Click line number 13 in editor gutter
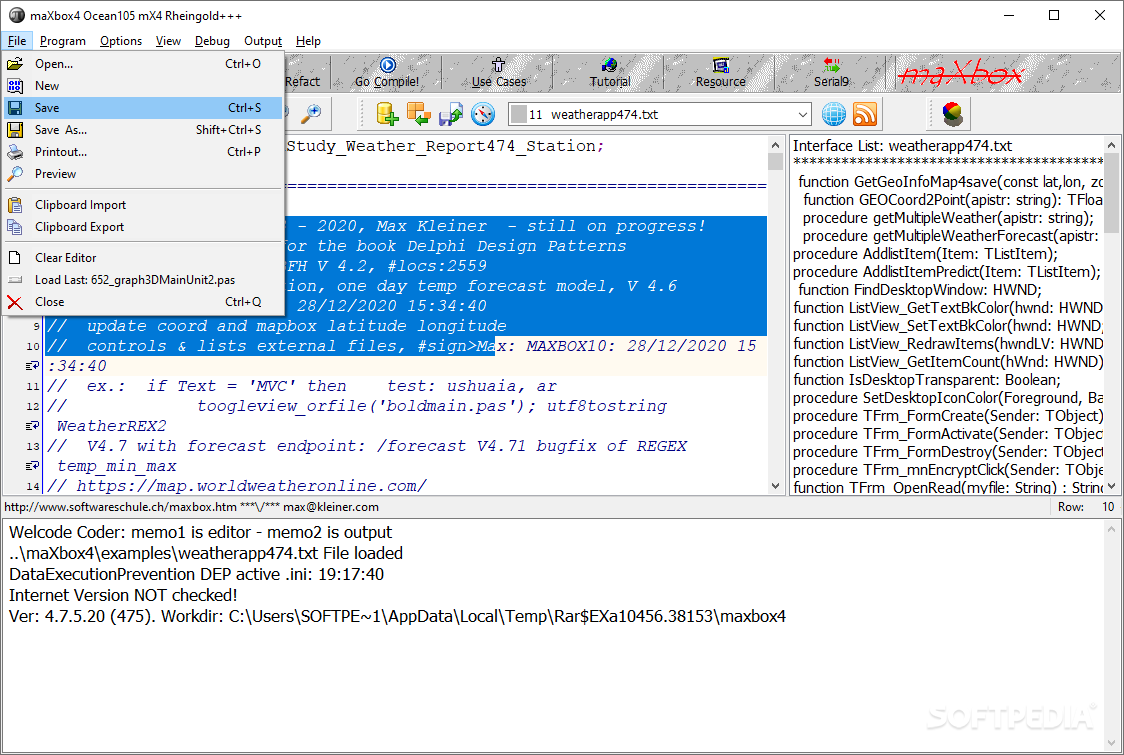This screenshot has height=755, width=1124. coord(33,446)
